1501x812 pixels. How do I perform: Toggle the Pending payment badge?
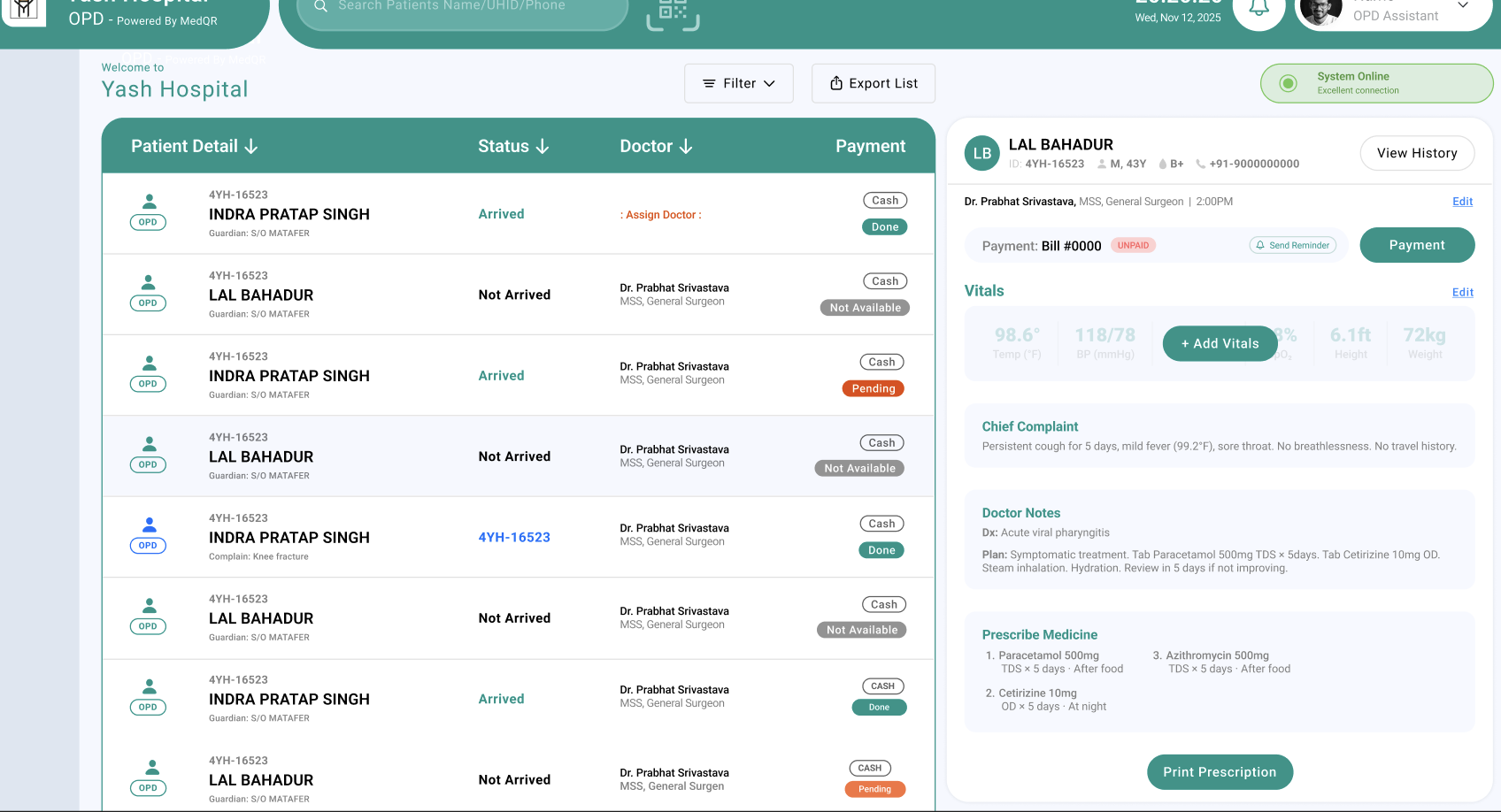(873, 388)
